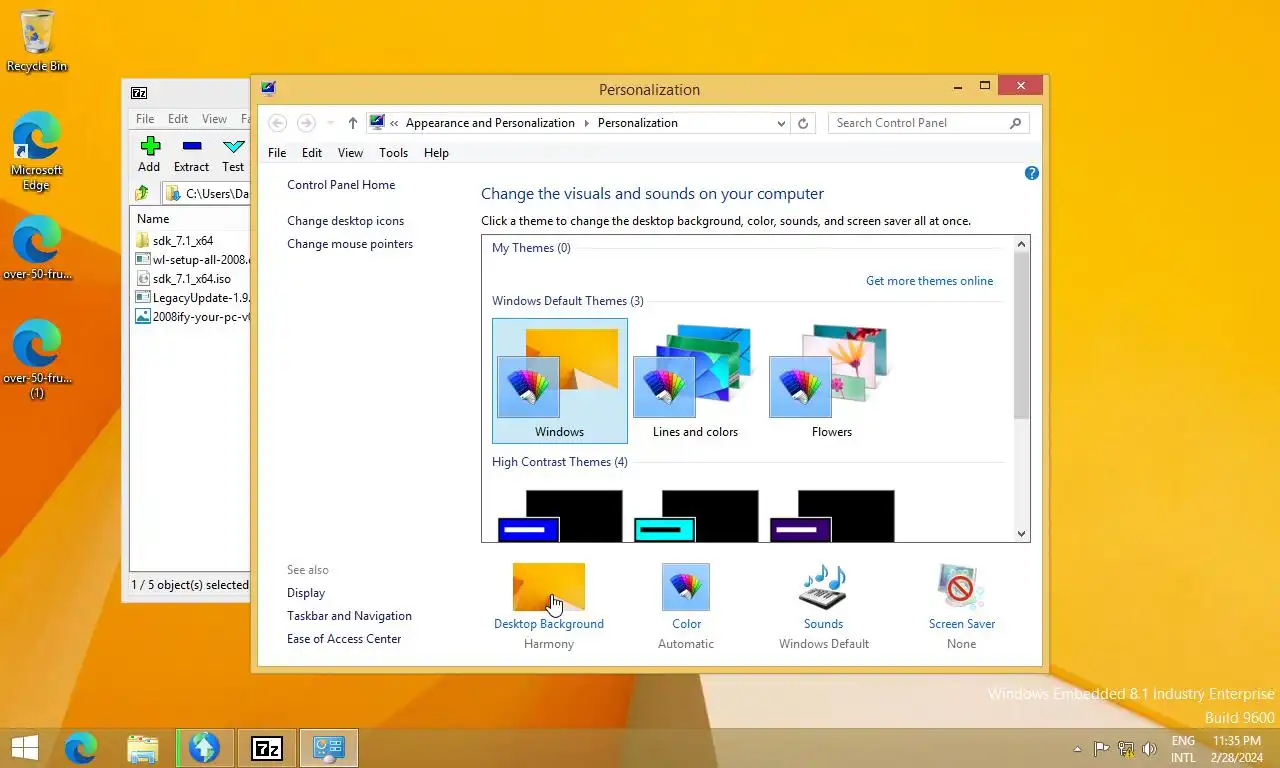Click Change mouse pointers link
Image resolution: width=1280 pixels, height=768 pixels.
click(350, 244)
